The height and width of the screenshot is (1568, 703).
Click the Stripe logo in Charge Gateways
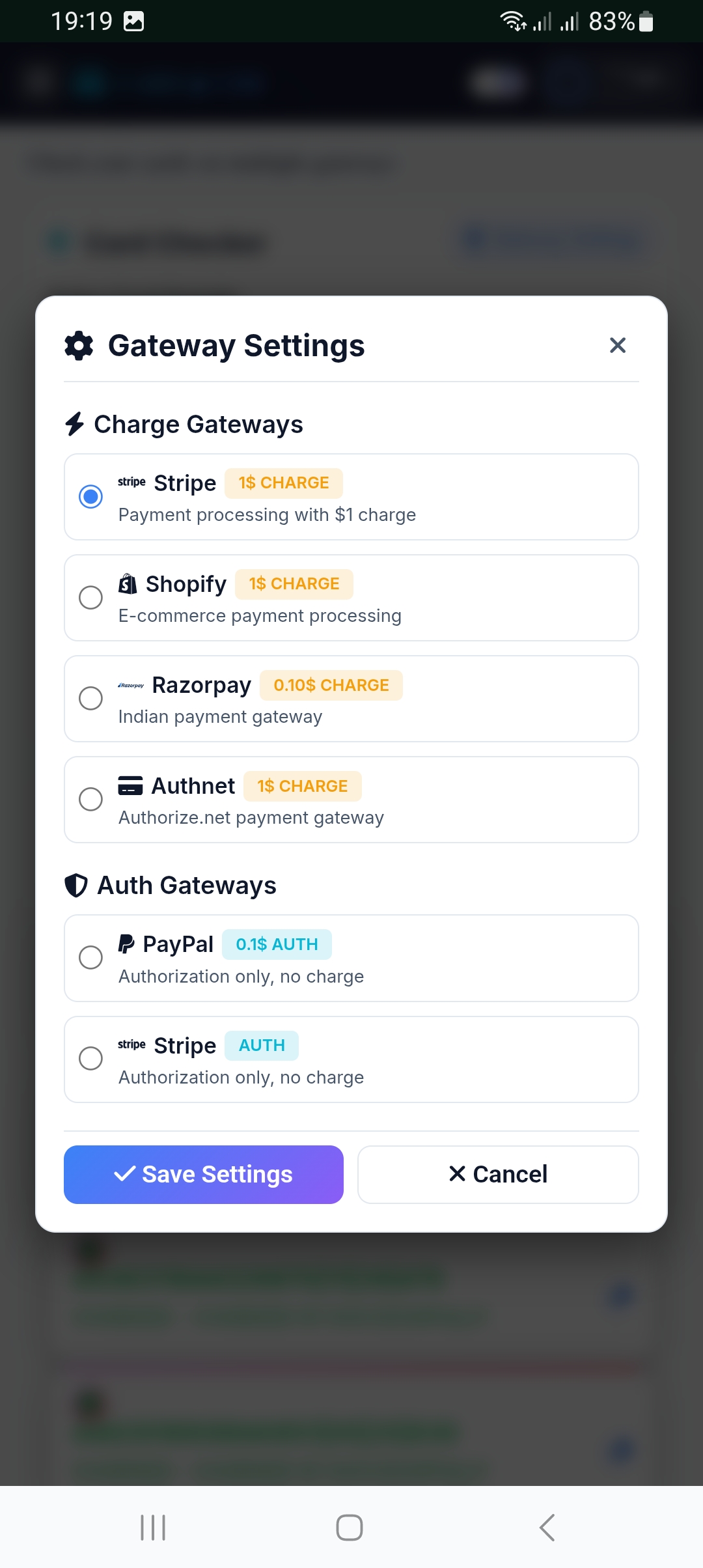click(131, 483)
